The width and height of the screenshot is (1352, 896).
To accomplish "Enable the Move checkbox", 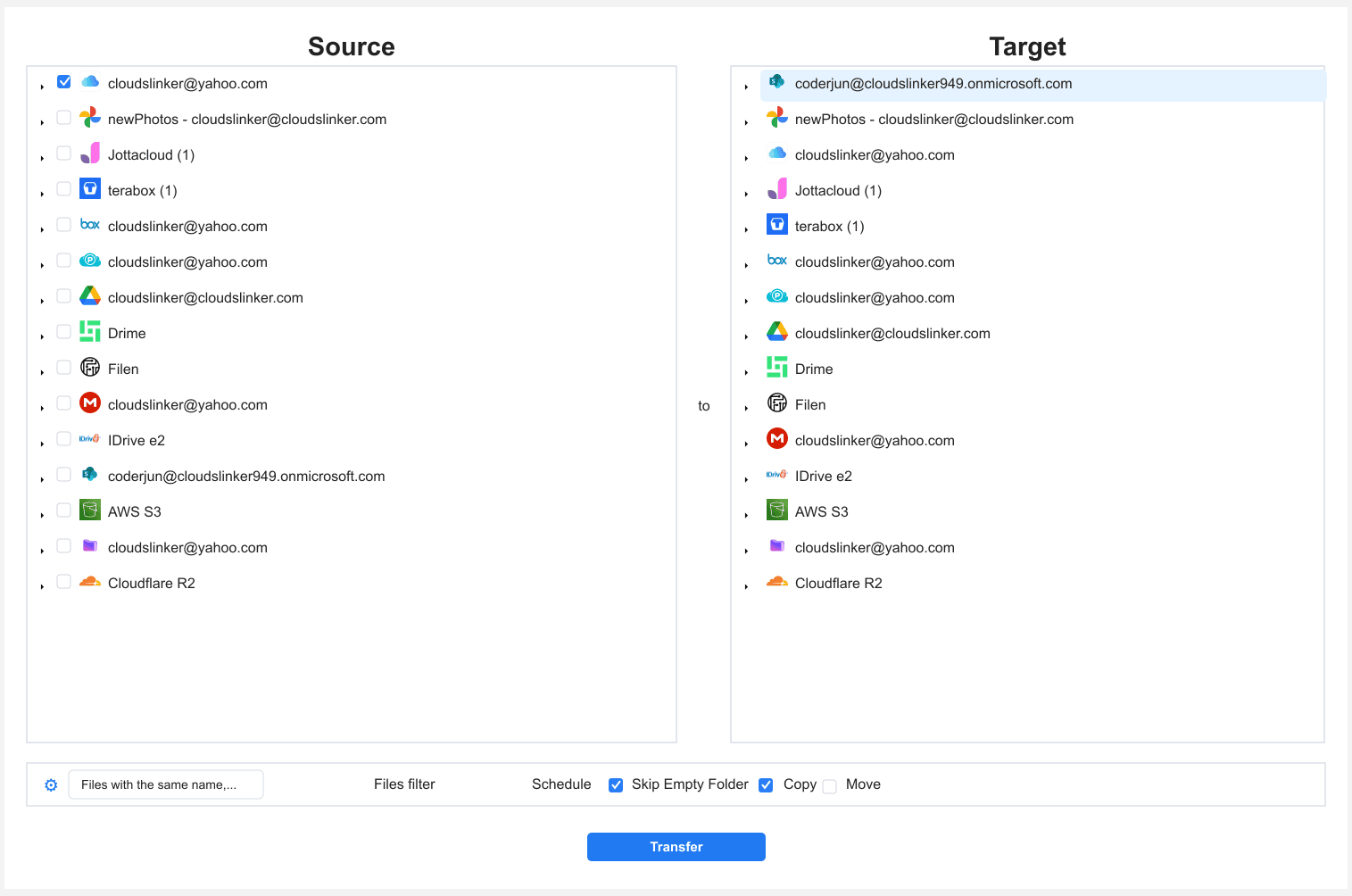I will coord(830,786).
